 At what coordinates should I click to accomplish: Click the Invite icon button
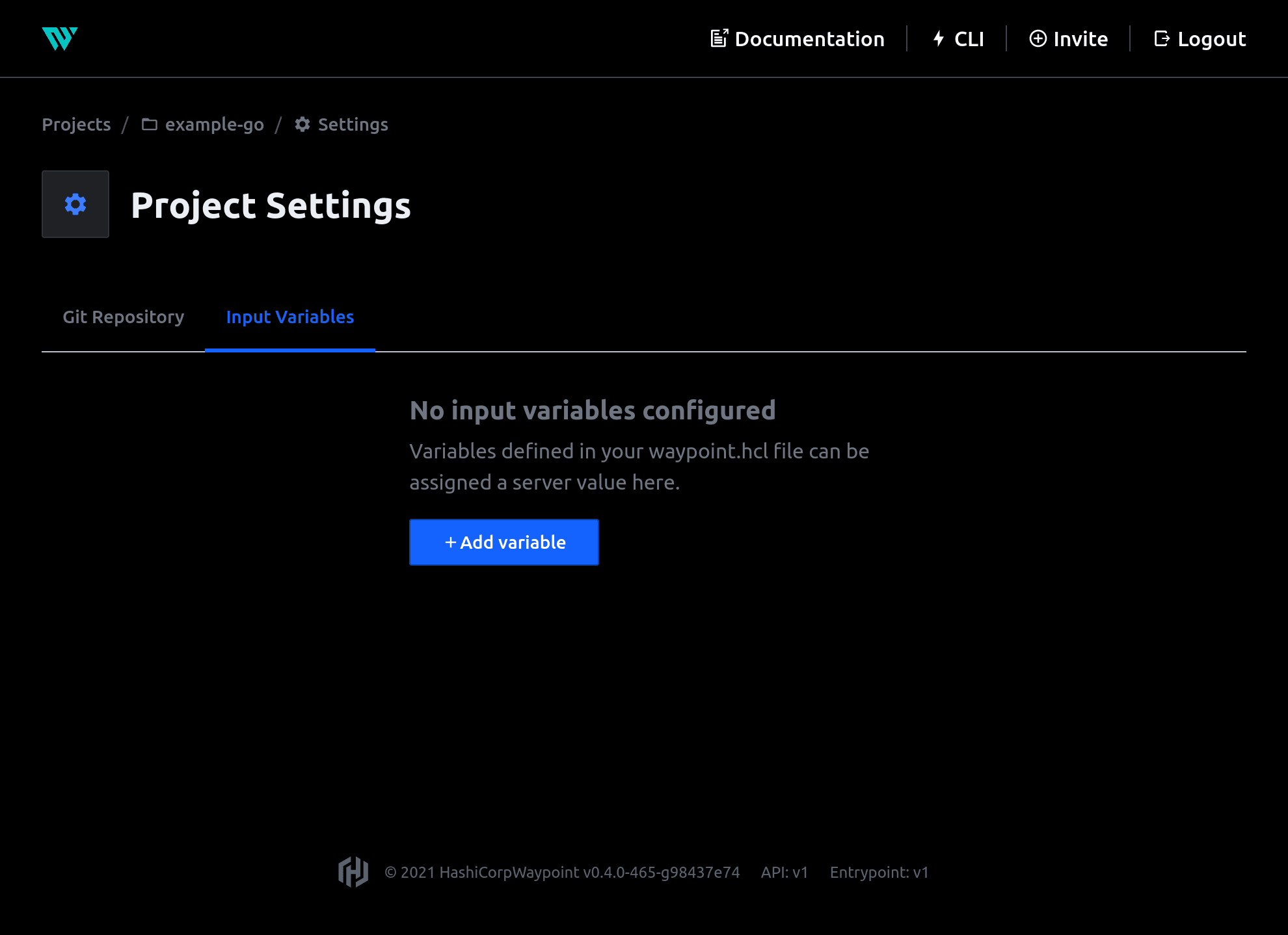click(x=1038, y=38)
